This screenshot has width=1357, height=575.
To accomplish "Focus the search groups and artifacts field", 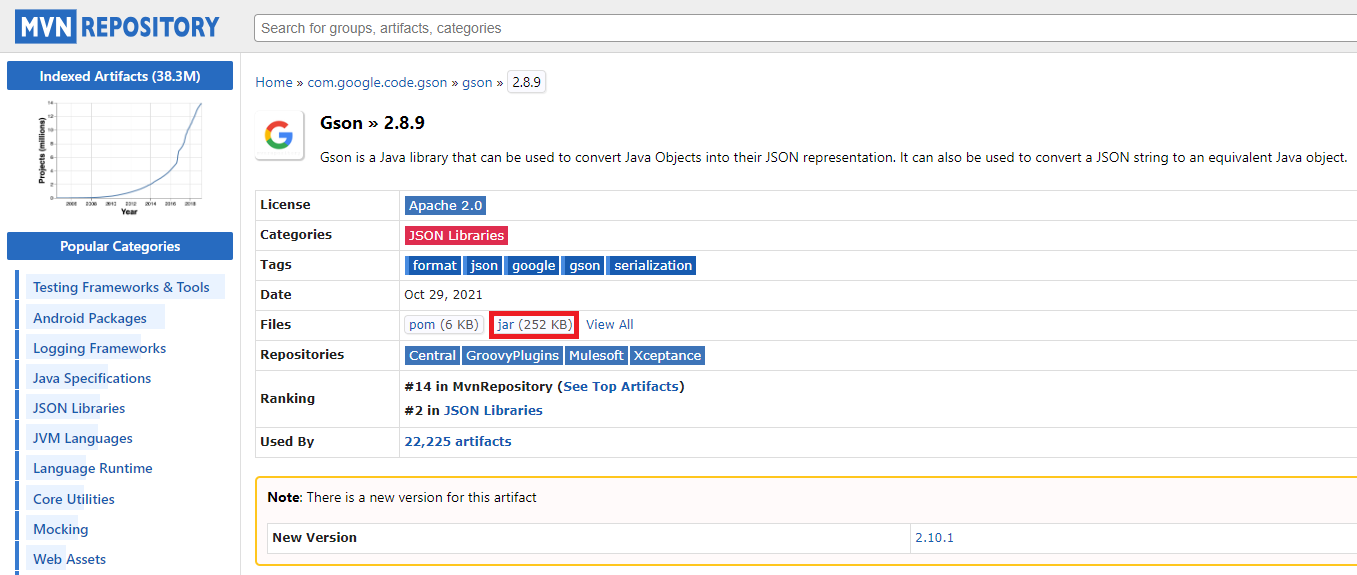I will 805,28.
